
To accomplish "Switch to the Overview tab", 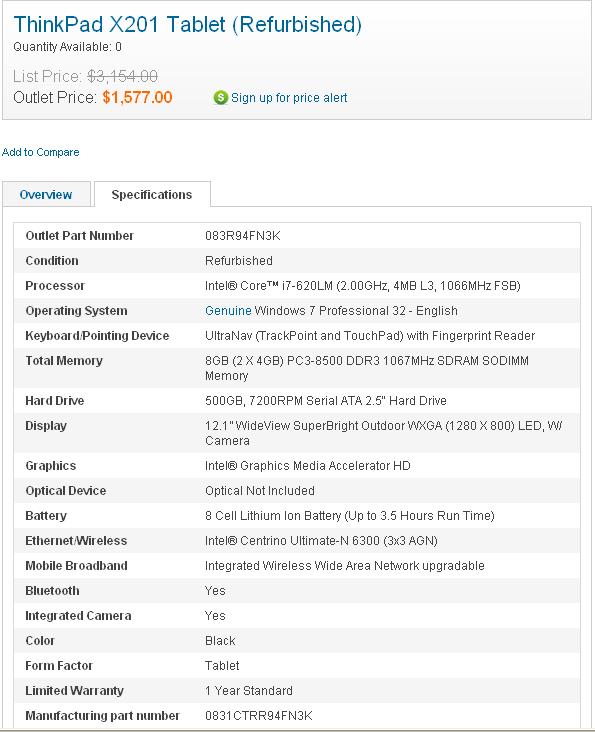I will [x=46, y=195].
